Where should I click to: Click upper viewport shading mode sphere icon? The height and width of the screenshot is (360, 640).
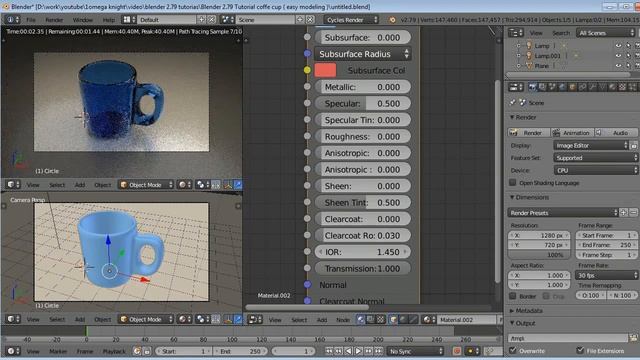tap(184, 185)
